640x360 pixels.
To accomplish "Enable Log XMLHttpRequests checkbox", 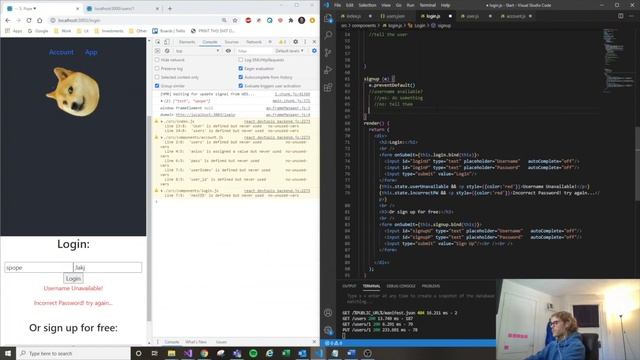I will click(240, 60).
